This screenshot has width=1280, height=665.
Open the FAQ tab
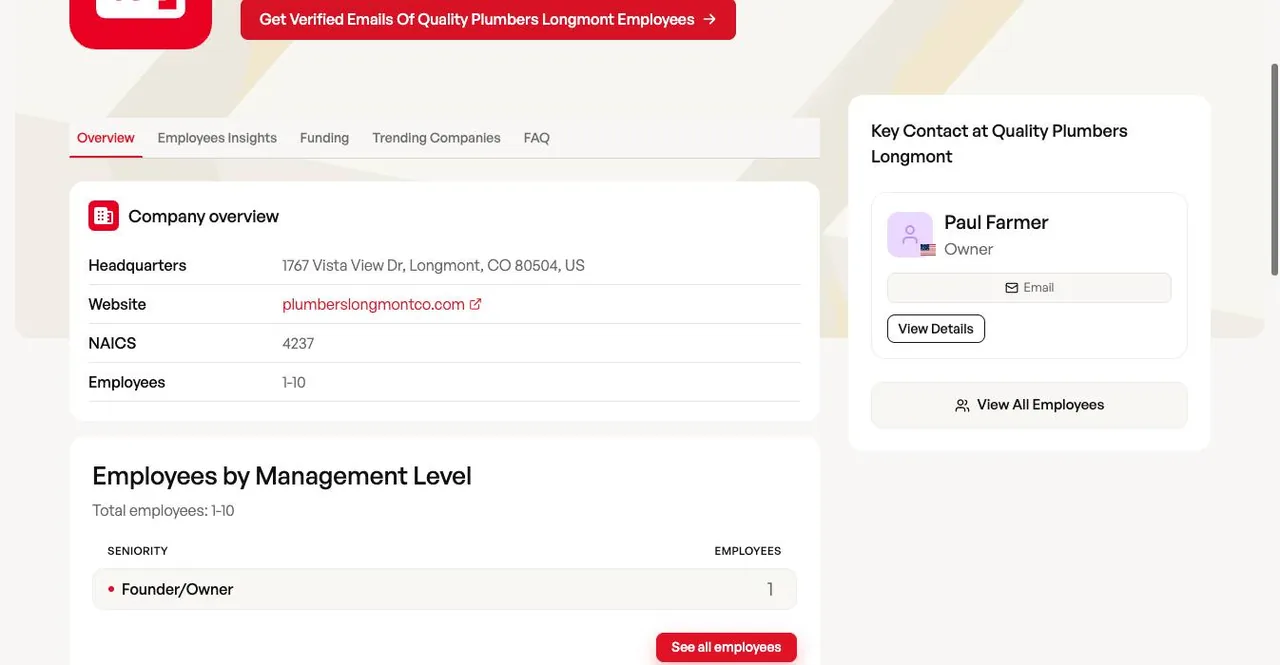[x=536, y=138]
